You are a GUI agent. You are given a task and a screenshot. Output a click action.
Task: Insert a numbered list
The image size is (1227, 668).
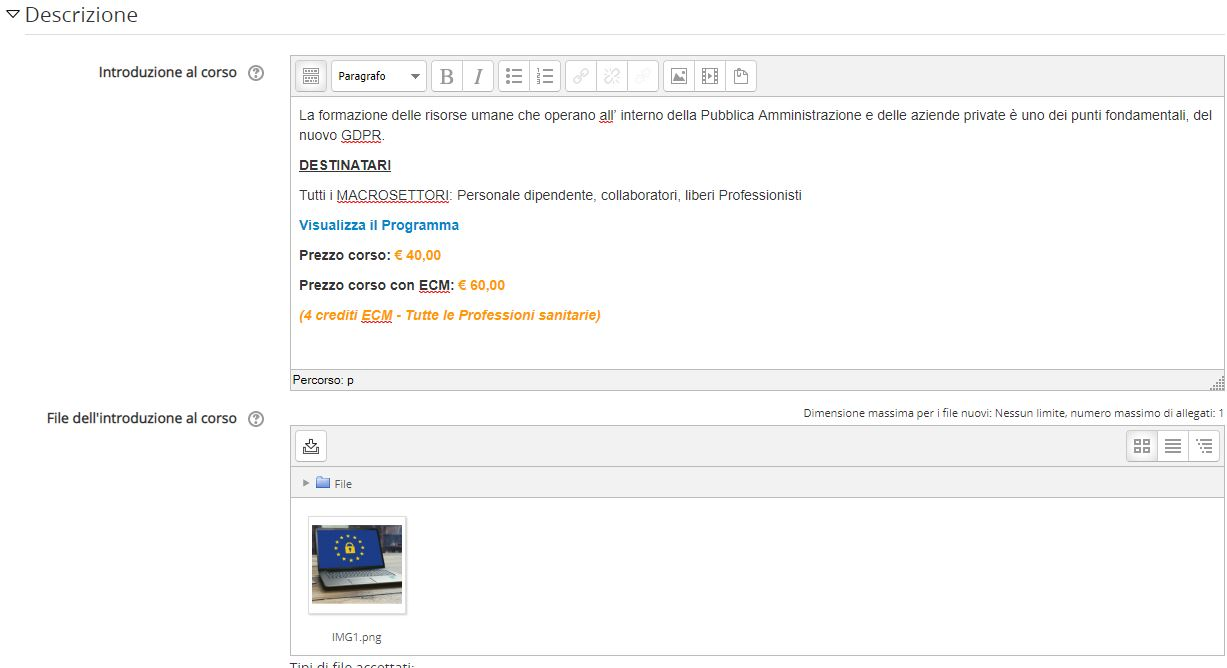coord(545,76)
